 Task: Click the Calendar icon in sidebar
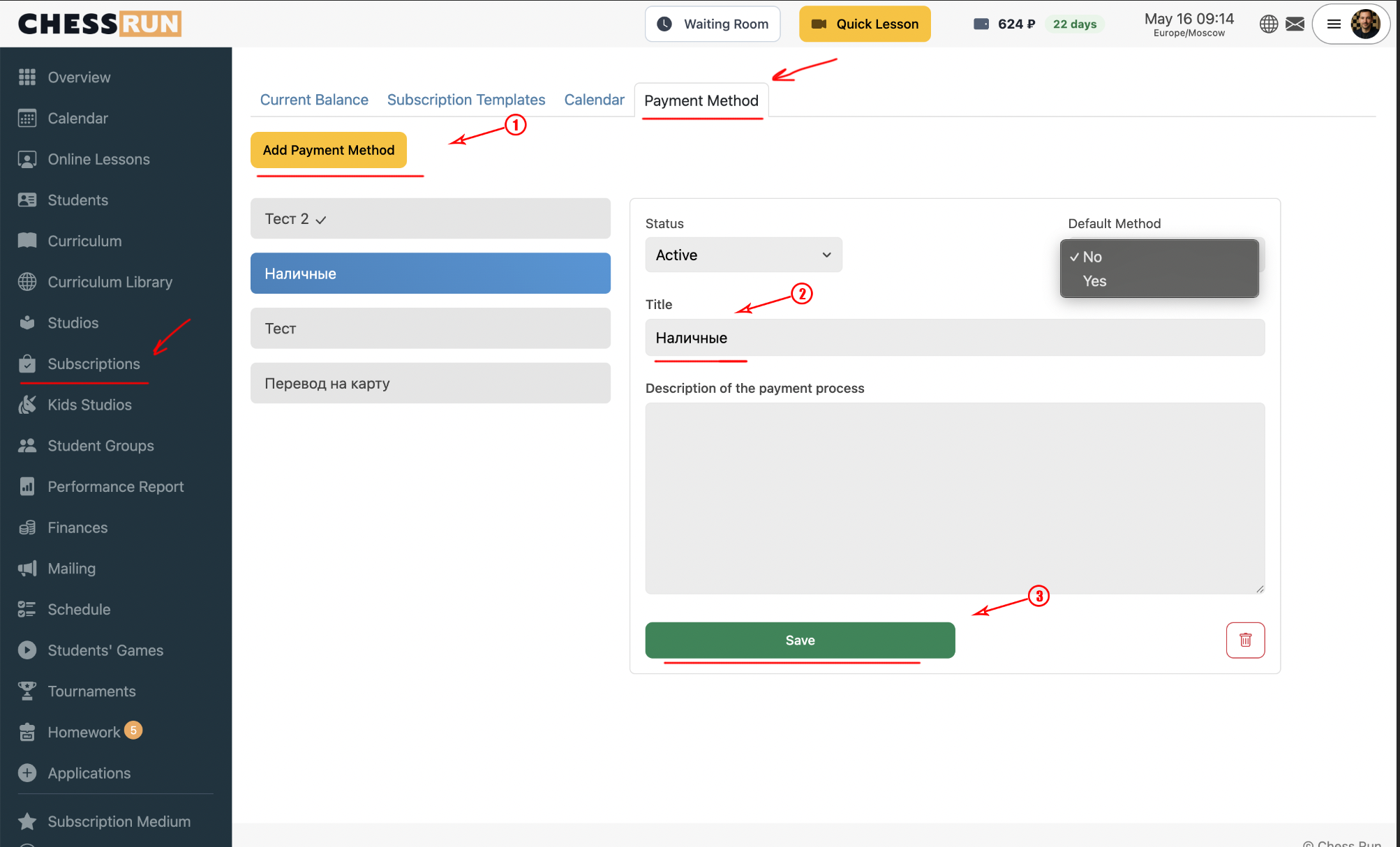point(27,119)
